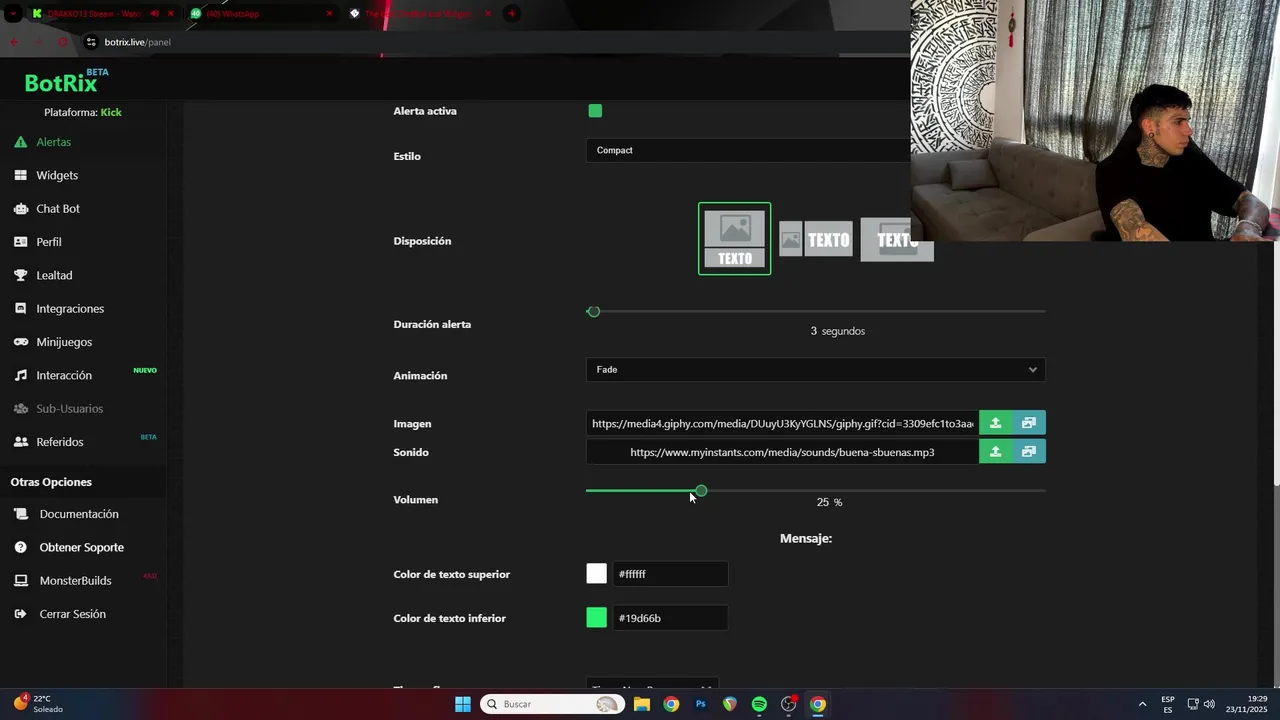
Task: Click Cerrar Sesión to log out
Action: click(72, 614)
